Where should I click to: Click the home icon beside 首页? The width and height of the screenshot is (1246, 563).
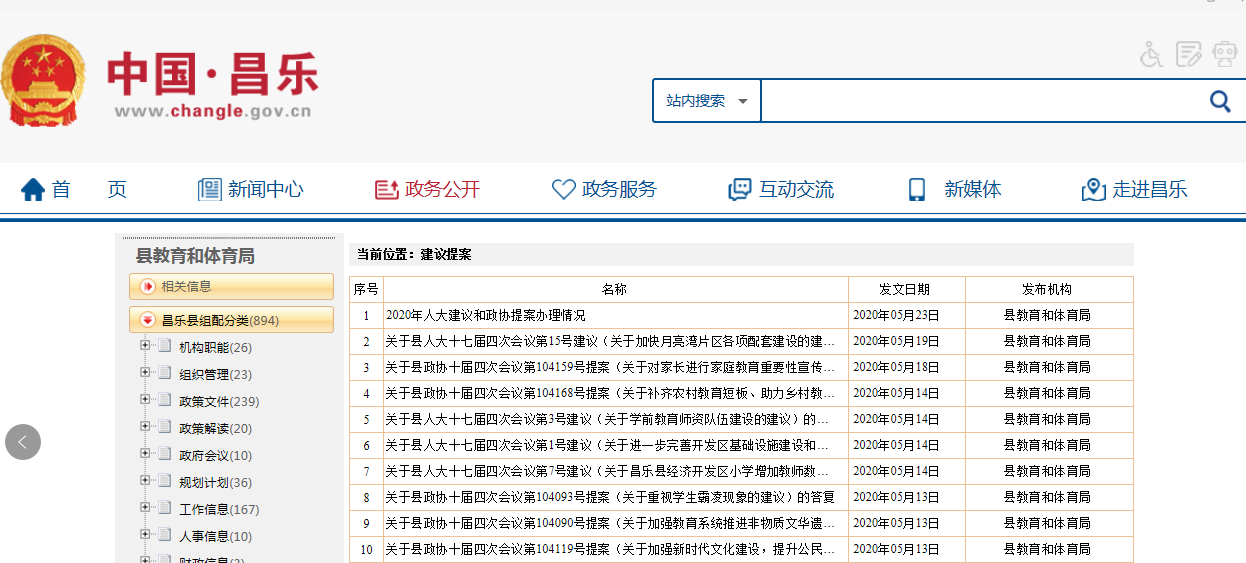[33, 189]
